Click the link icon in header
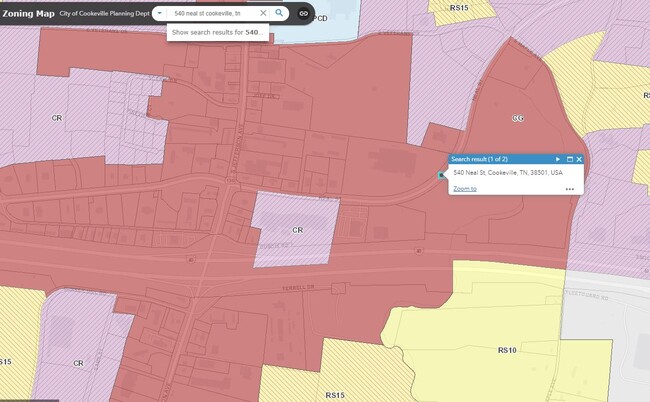The width and height of the screenshot is (650, 402). click(303, 14)
